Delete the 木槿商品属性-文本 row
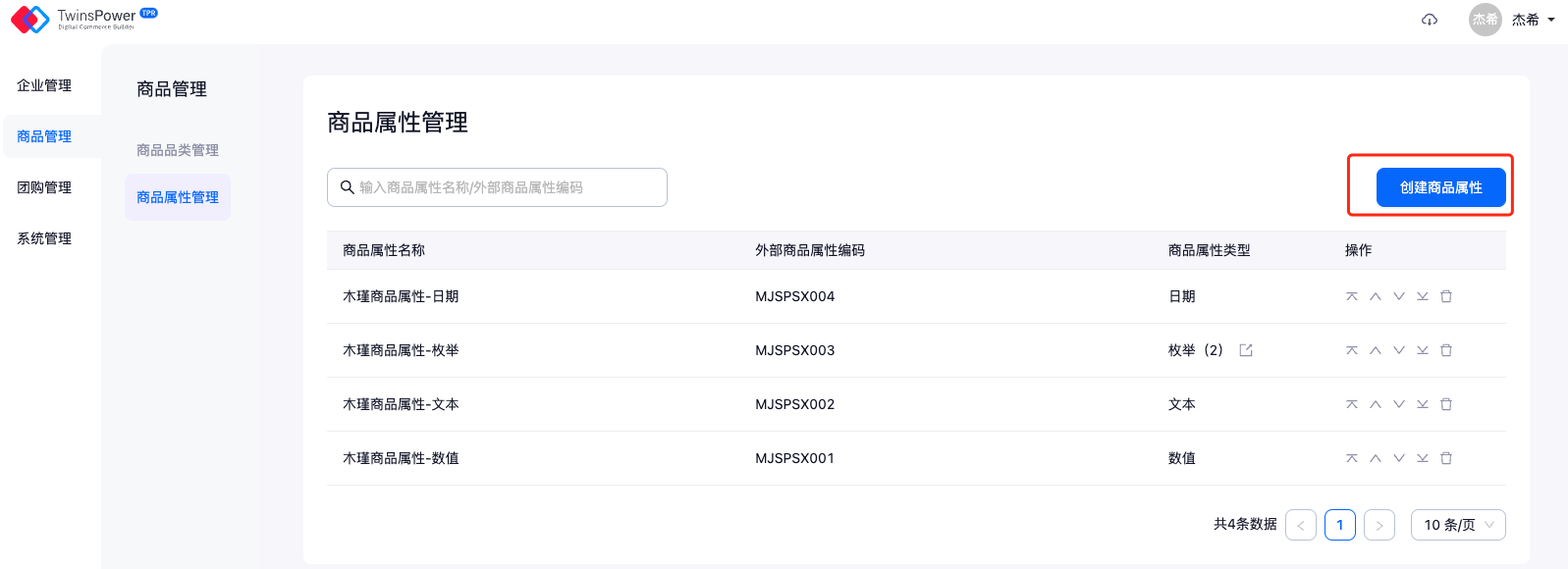This screenshot has height=569, width=1568. point(1446,404)
